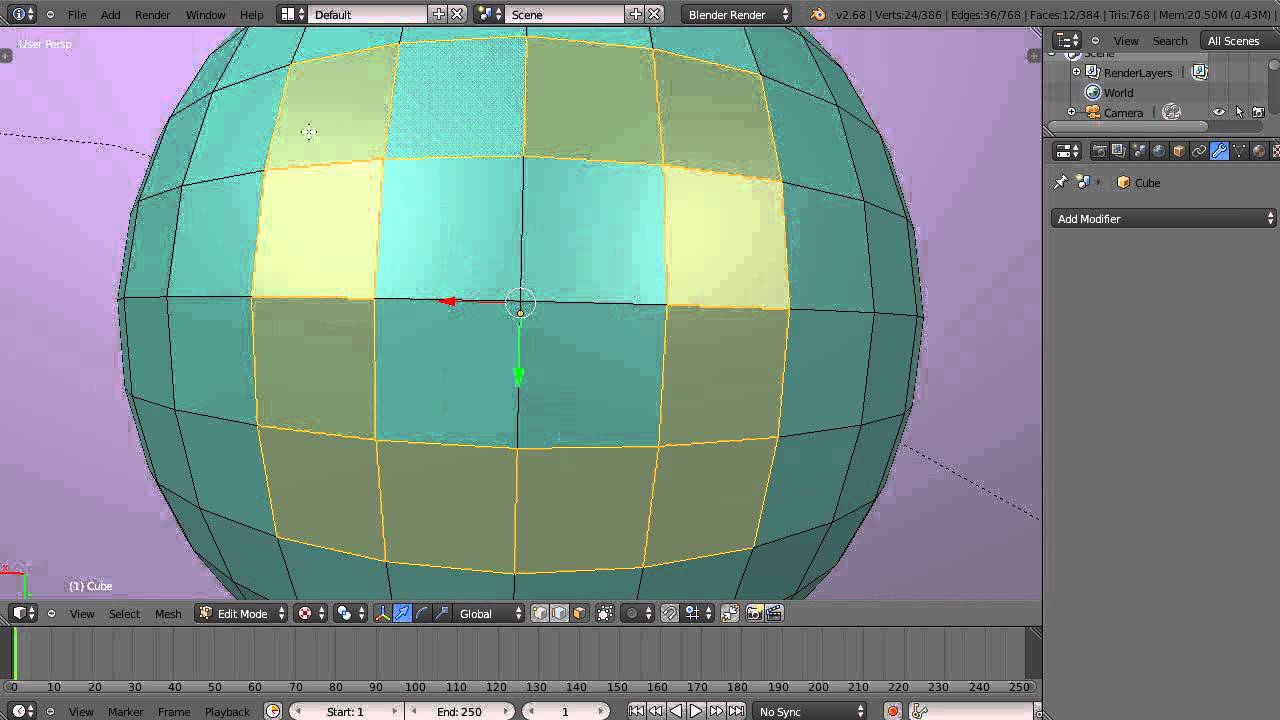Open the Help menu
The width and height of the screenshot is (1280, 720).
[252, 14]
